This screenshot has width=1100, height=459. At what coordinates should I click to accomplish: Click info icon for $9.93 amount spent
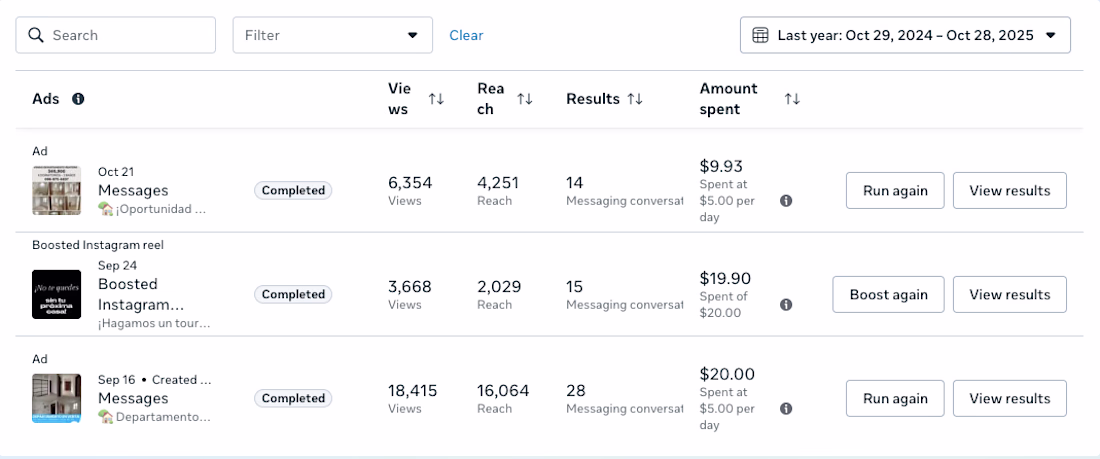tap(786, 201)
